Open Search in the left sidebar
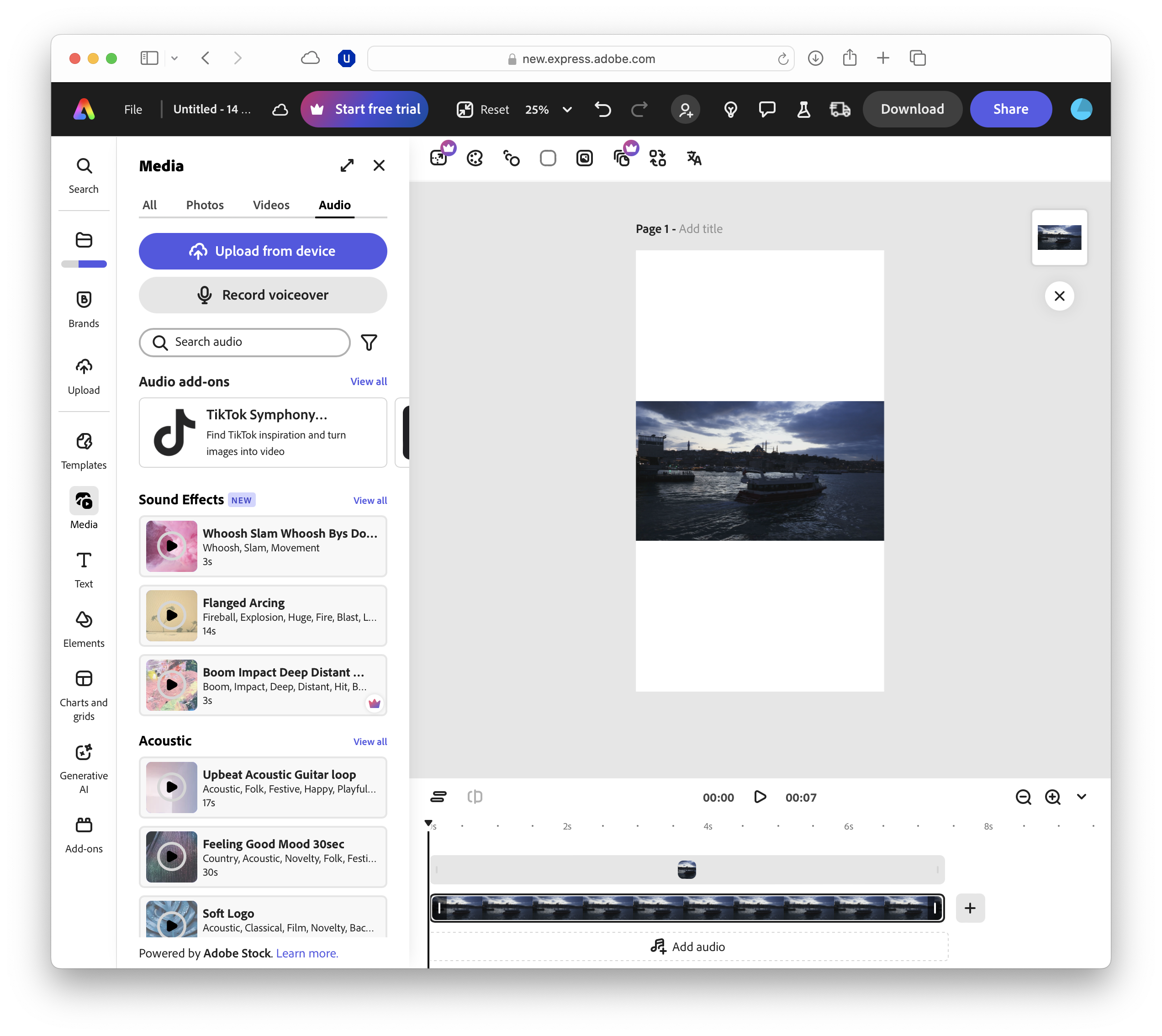 (84, 175)
